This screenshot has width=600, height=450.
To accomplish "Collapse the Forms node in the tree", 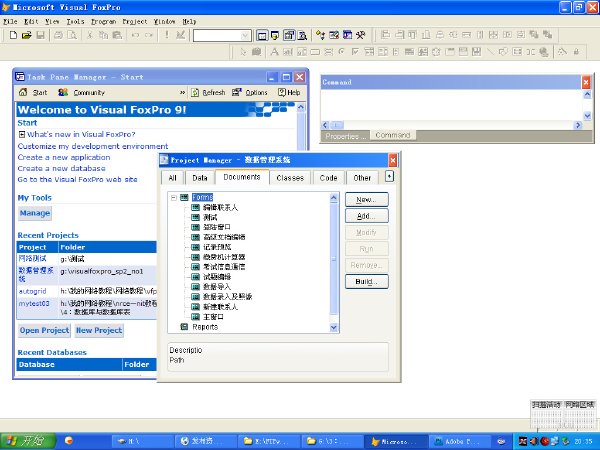I will (174, 197).
